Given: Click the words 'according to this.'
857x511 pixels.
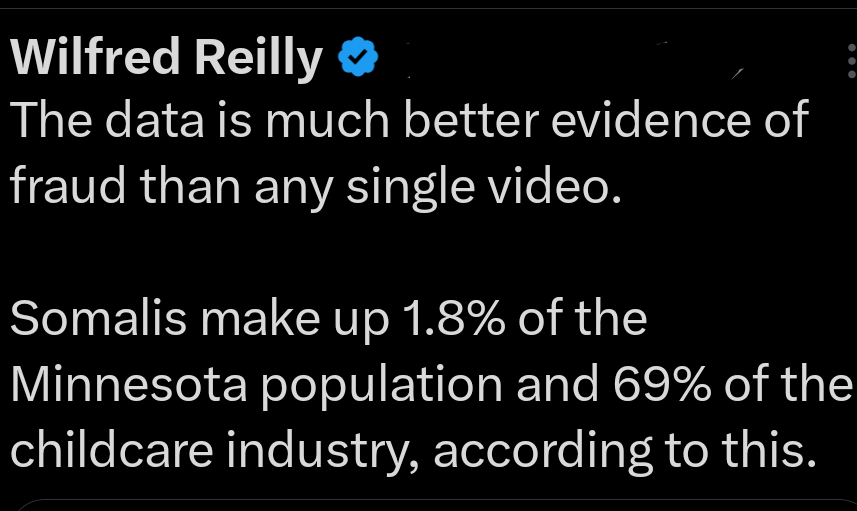Looking at the screenshot, I should [x=621, y=450].
